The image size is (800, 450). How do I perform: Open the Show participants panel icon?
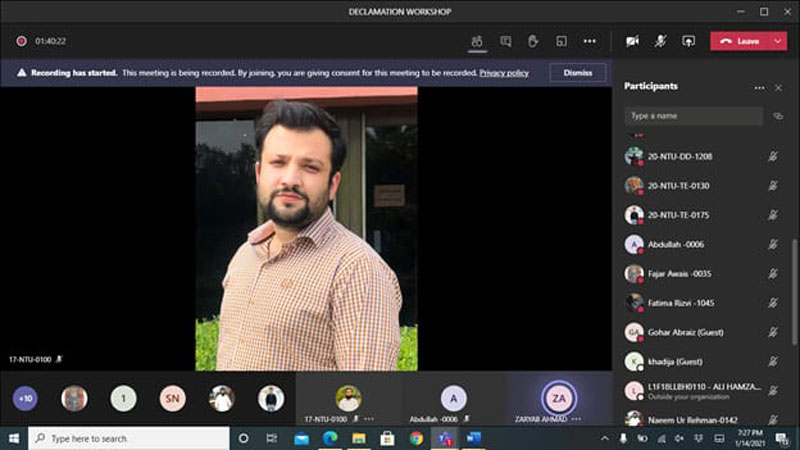(x=477, y=41)
